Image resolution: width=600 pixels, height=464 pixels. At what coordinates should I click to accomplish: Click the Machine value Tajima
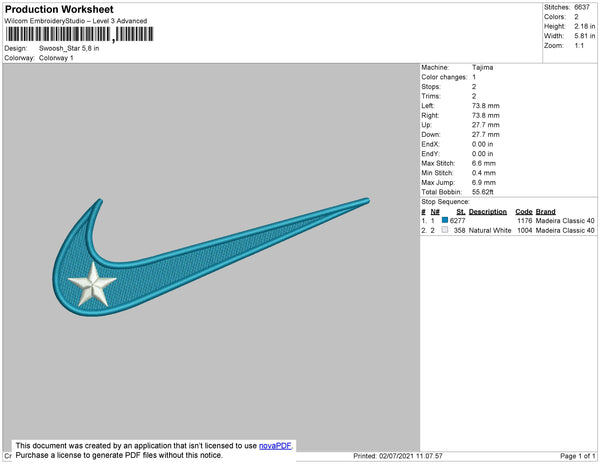[x=483, y=67]
